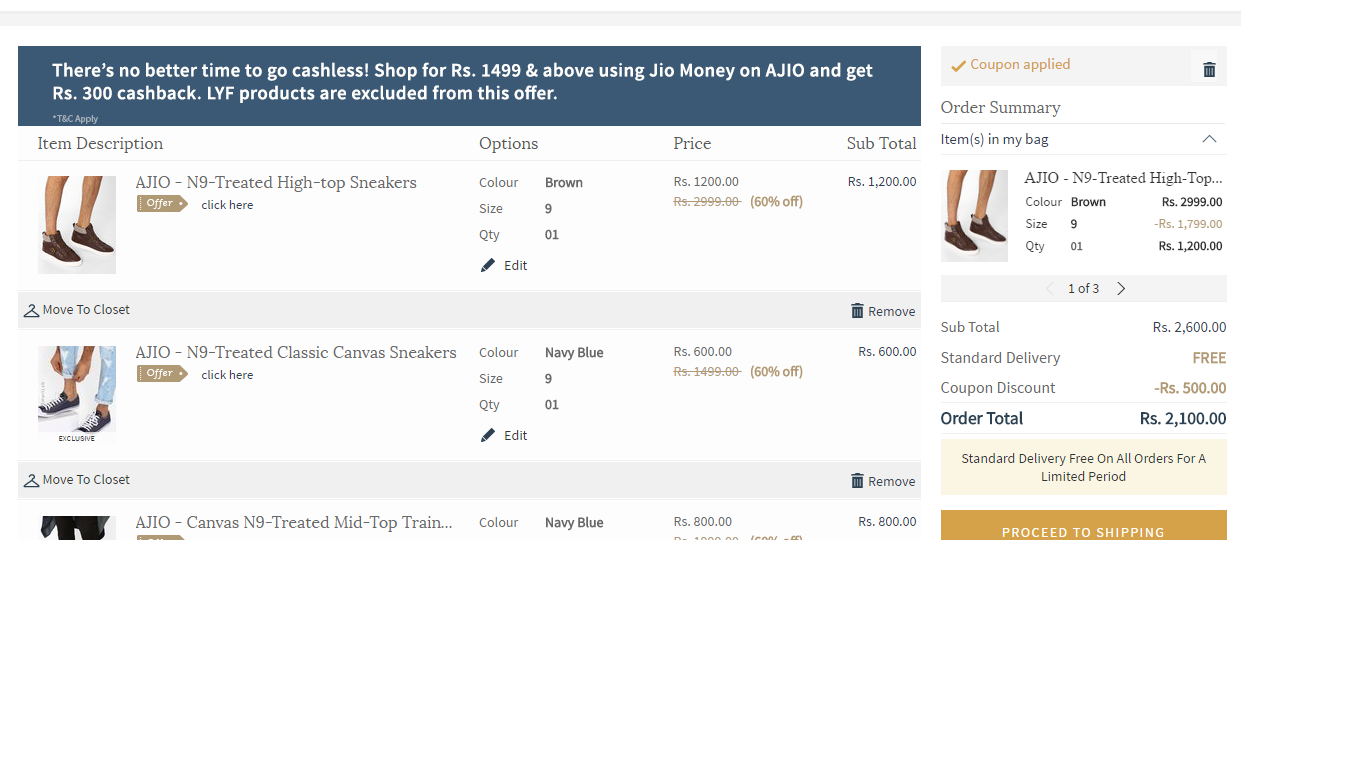
Task: Remove the High-top Sneakers from bag
Action: (x=883, y=311)
